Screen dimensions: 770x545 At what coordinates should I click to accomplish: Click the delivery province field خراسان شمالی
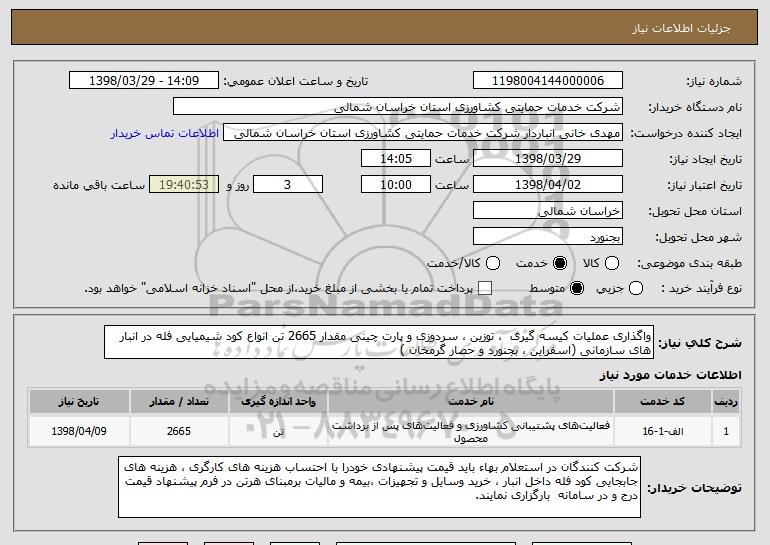click(x=548, y=211)
